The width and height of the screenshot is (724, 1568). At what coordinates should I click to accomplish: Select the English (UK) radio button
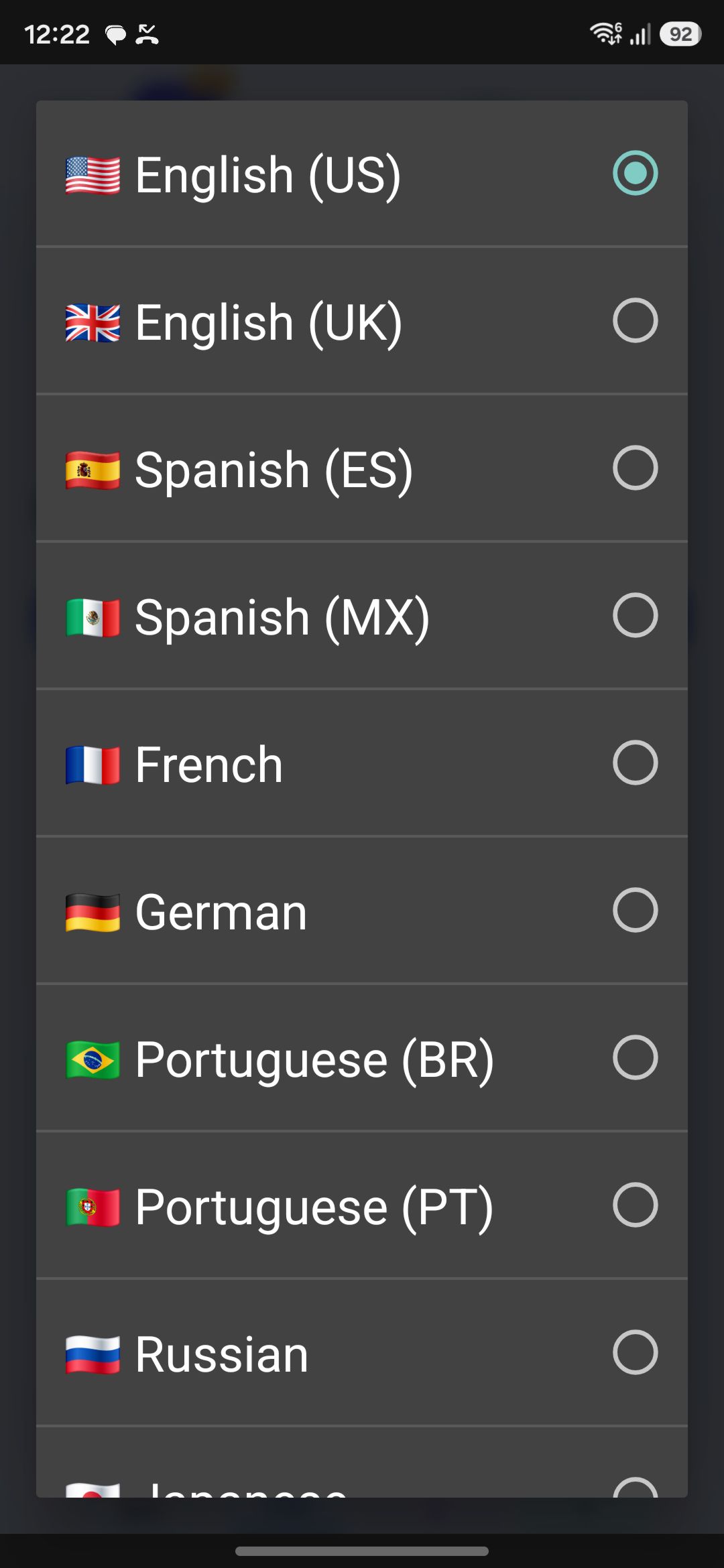(x=635, y=320)
